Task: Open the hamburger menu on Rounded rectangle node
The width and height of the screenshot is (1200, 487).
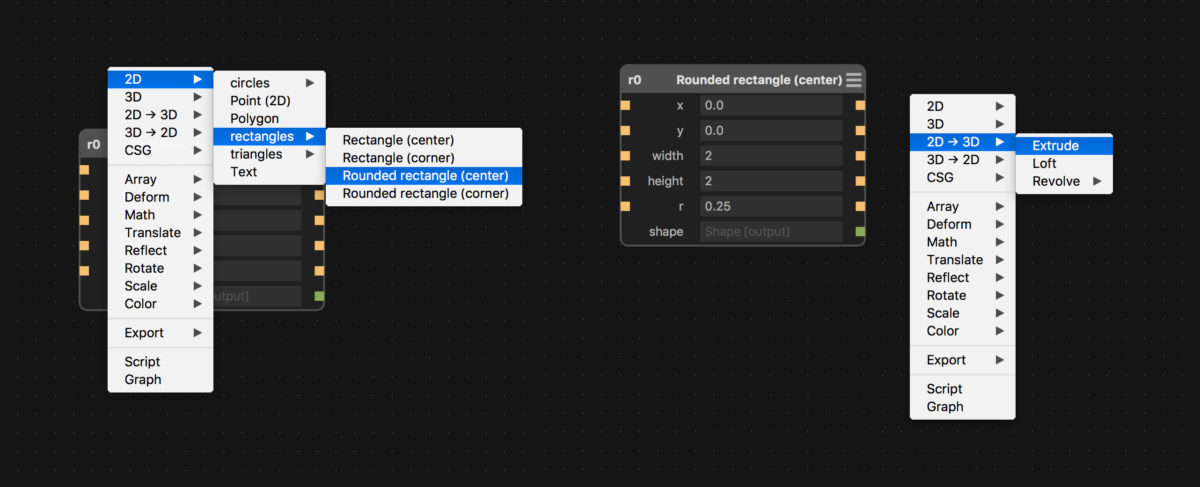Action: 853,80
